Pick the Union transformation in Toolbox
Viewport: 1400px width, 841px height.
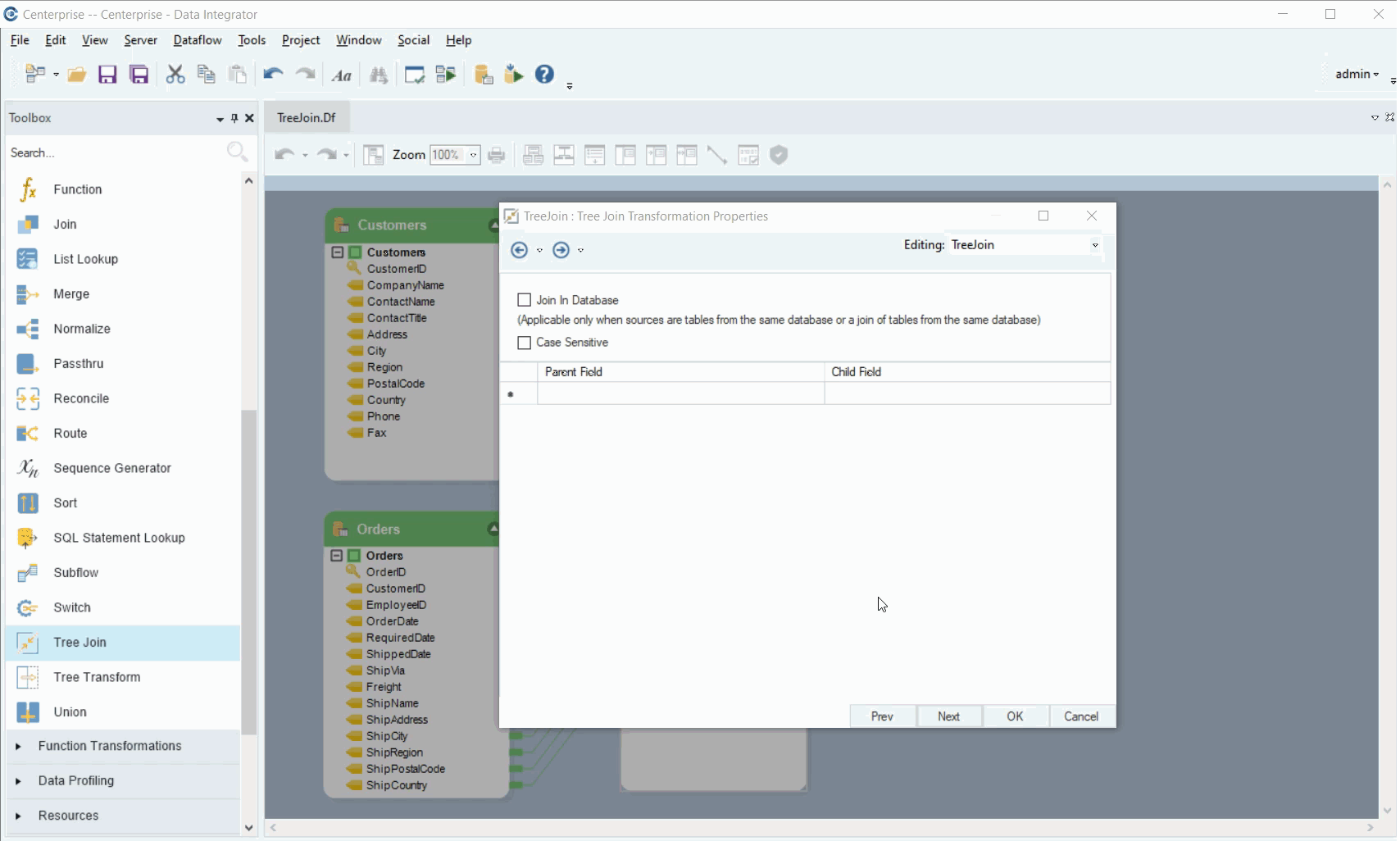tap(70, 712)
